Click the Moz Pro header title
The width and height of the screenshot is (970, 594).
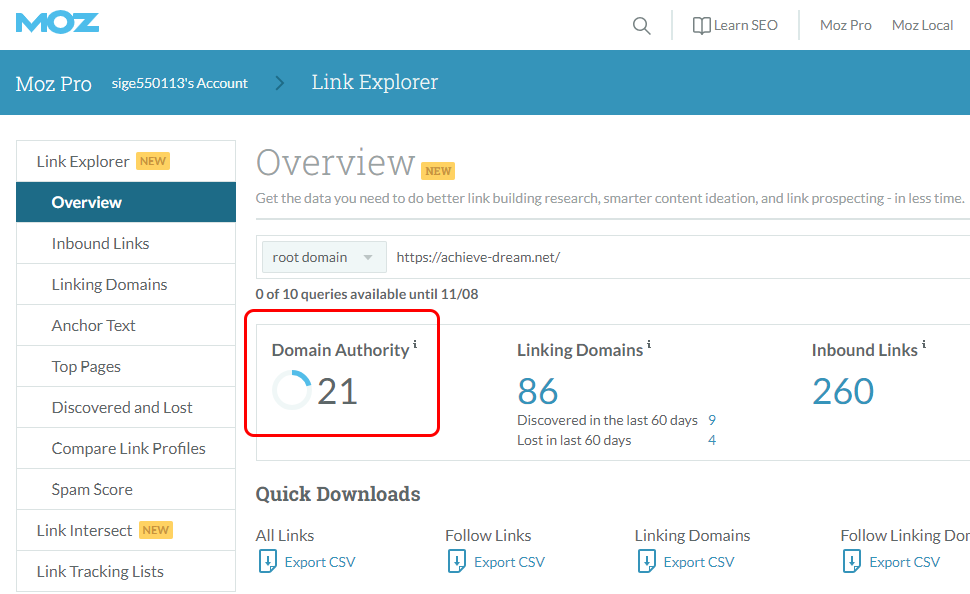tap(54, 84)
